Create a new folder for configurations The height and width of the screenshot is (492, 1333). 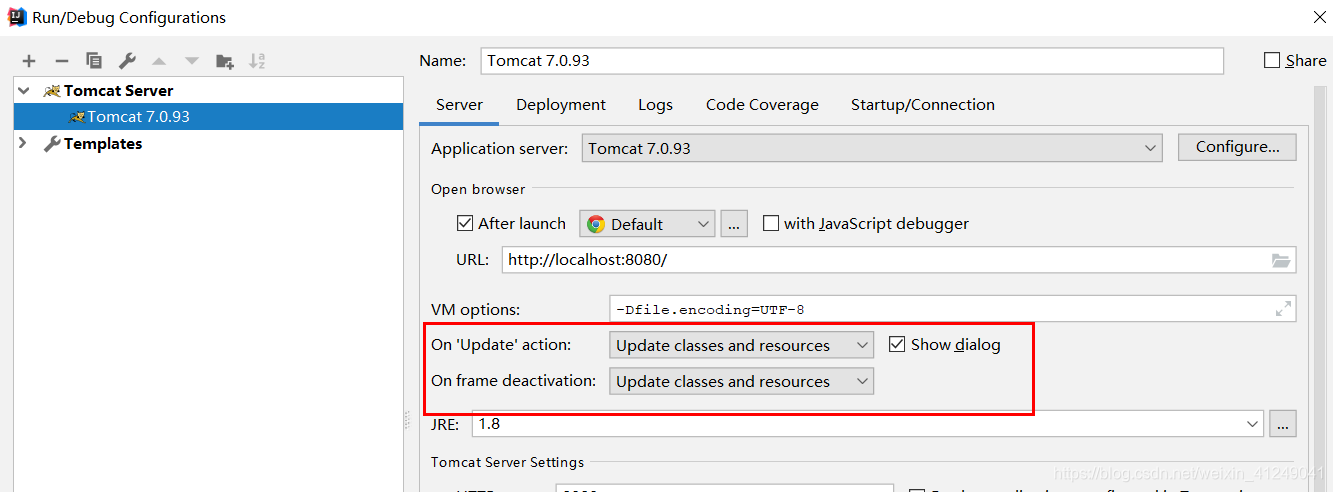pos(225,61)
